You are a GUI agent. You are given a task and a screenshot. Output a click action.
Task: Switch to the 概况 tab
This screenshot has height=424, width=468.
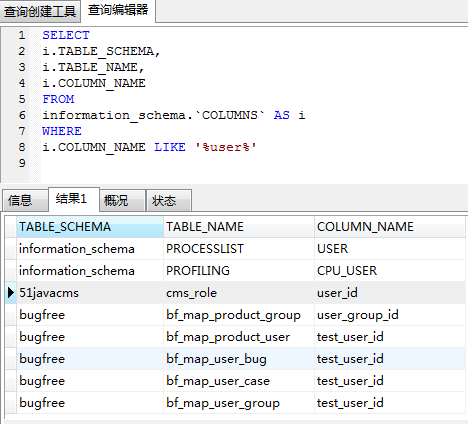(x=122, y=200)
